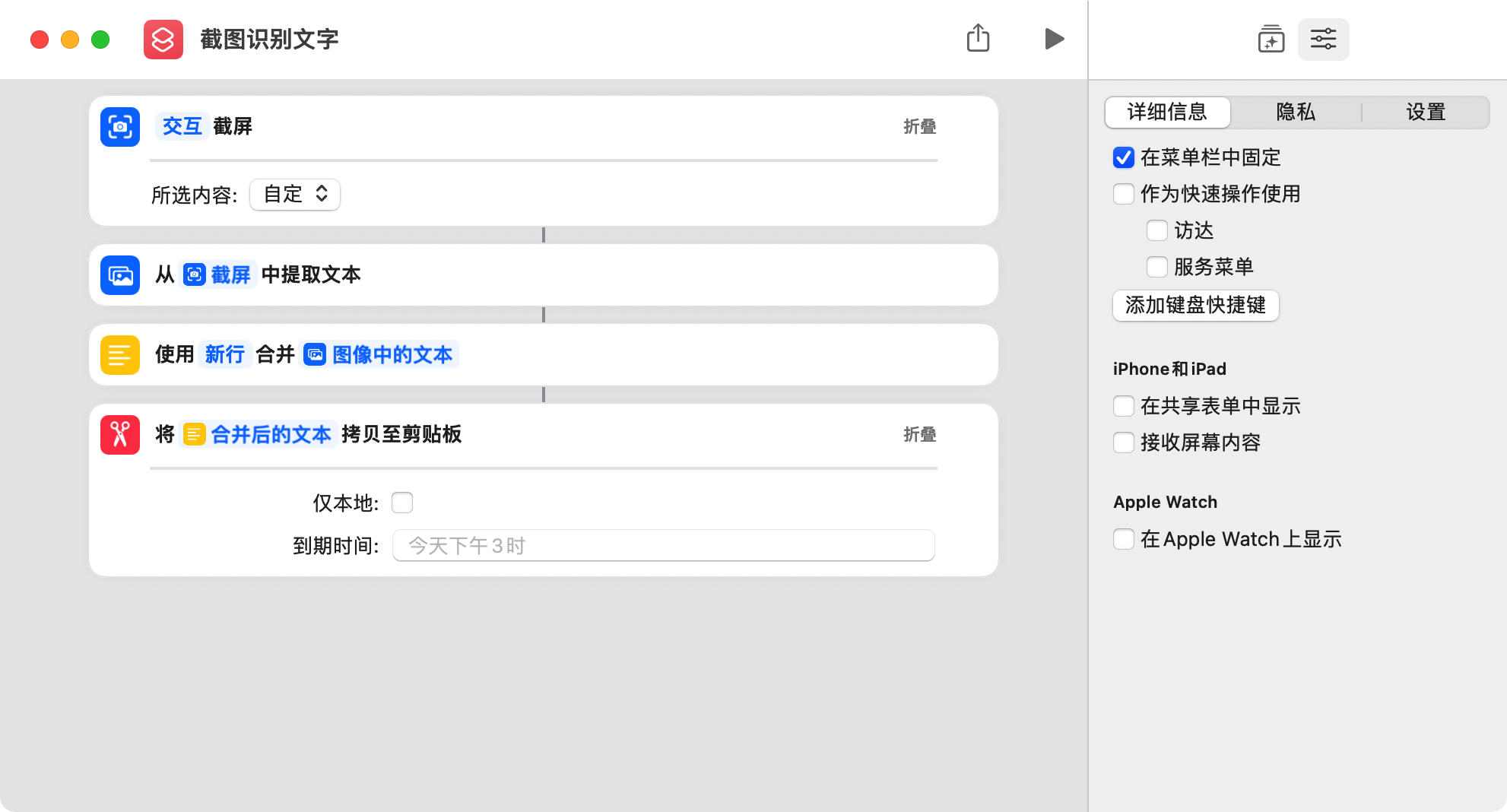Open the action library panel icon

1270,39
